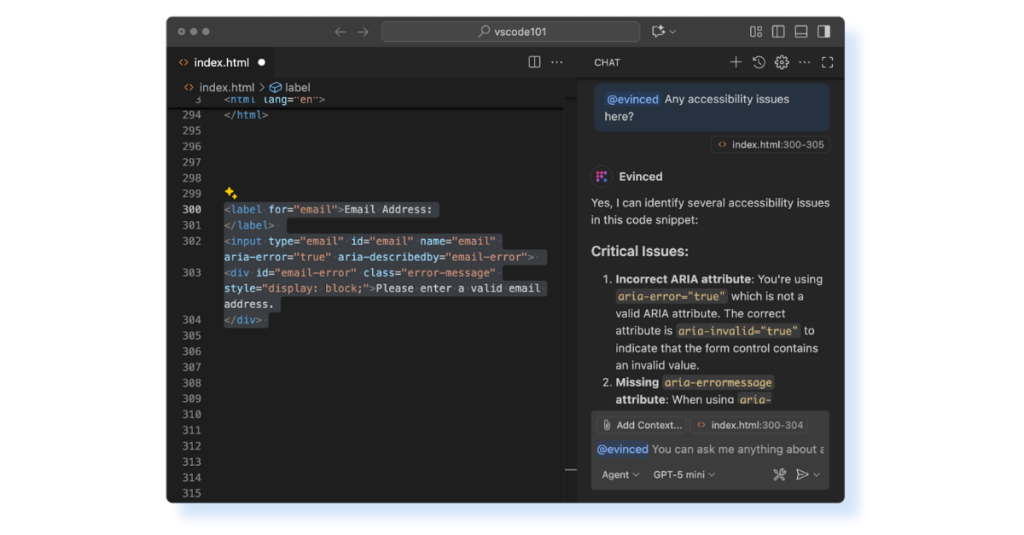Open the vscode101 command center search
Image resolution: width=1024 pixels, height=535 pixels.
(x=510, y=31)
